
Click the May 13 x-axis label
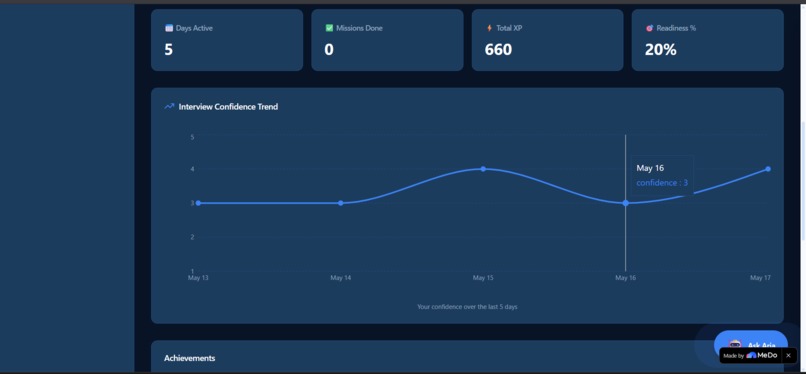pyautogui.click(x=198, y=278)
